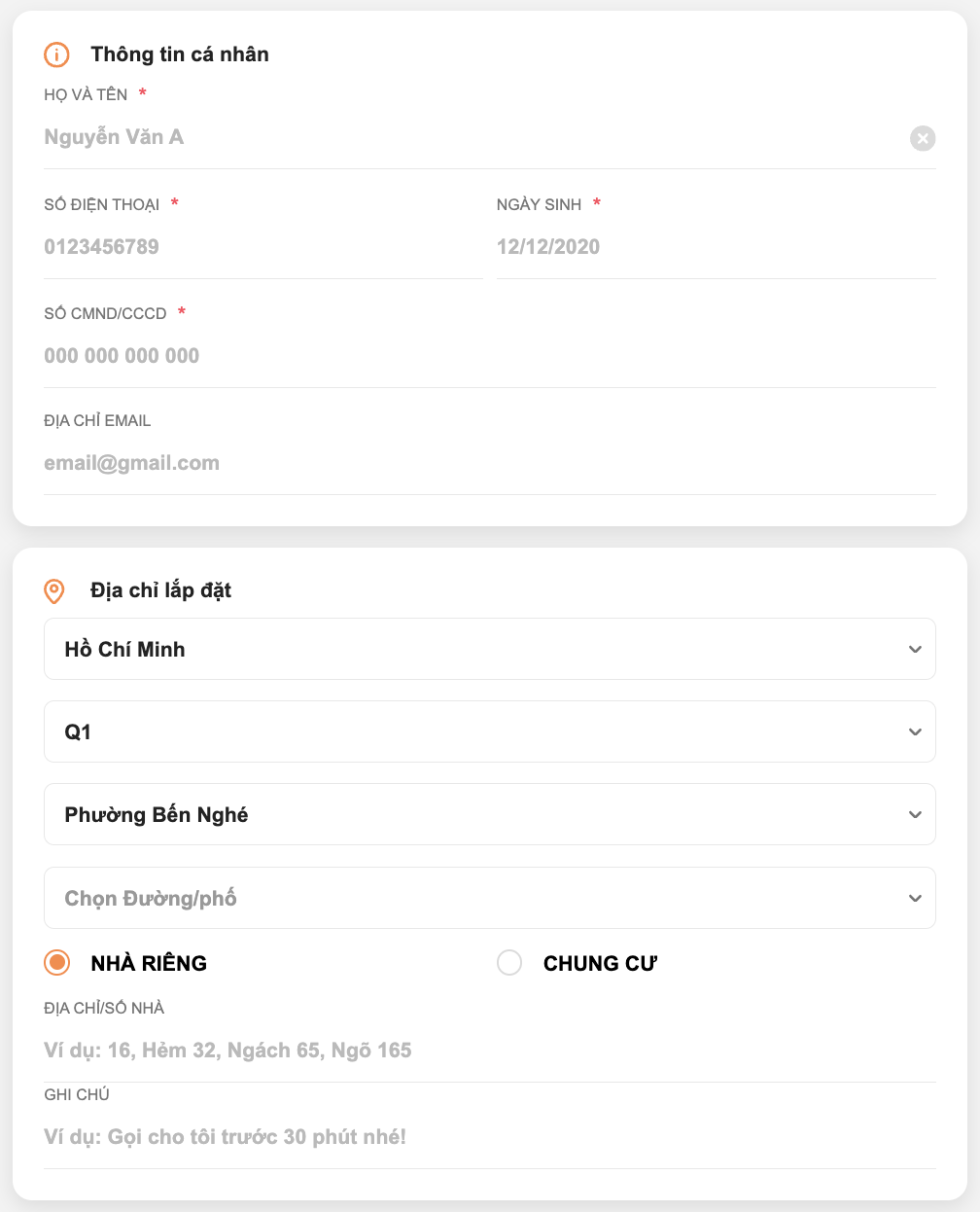Select the NHÀ RIÊNG radio button

click(57, 963)
